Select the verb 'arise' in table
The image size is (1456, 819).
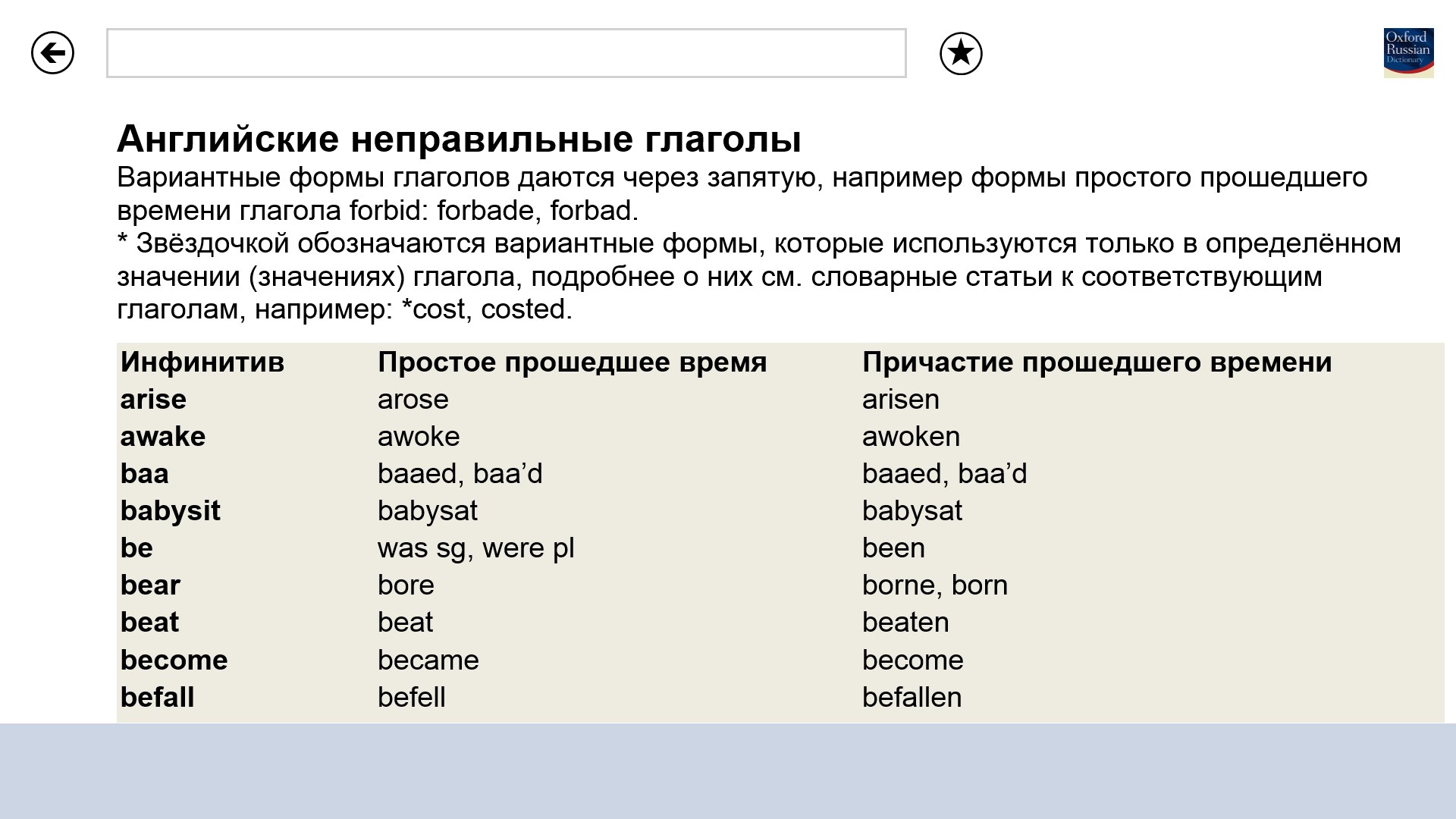click(x=153, y=400)
